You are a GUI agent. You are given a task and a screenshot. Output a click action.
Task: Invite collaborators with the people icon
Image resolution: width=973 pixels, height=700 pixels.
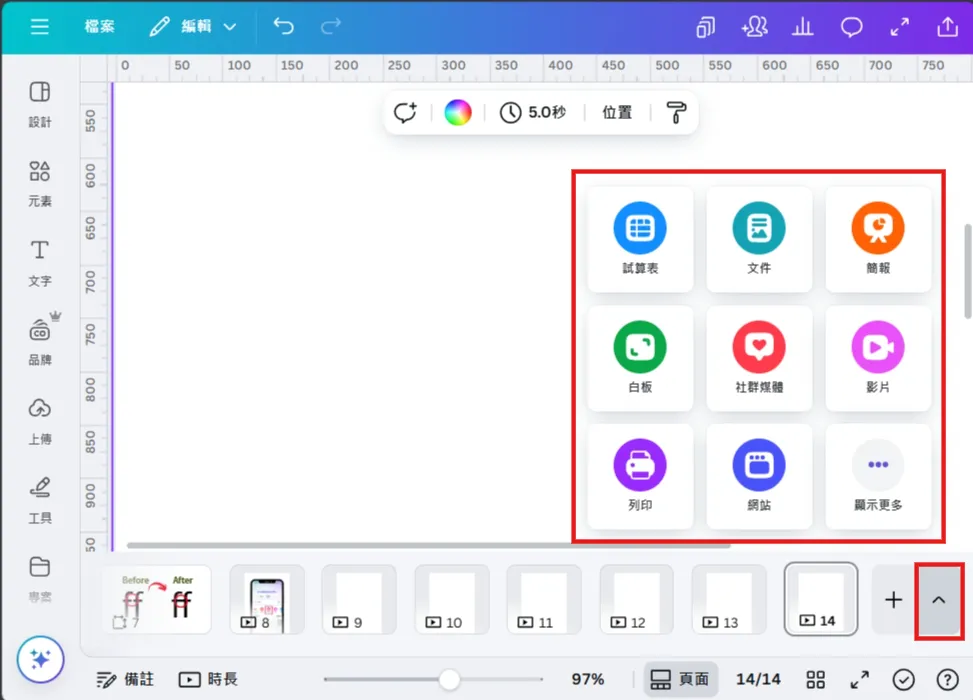pyautogui.click(x=754, y=27)
